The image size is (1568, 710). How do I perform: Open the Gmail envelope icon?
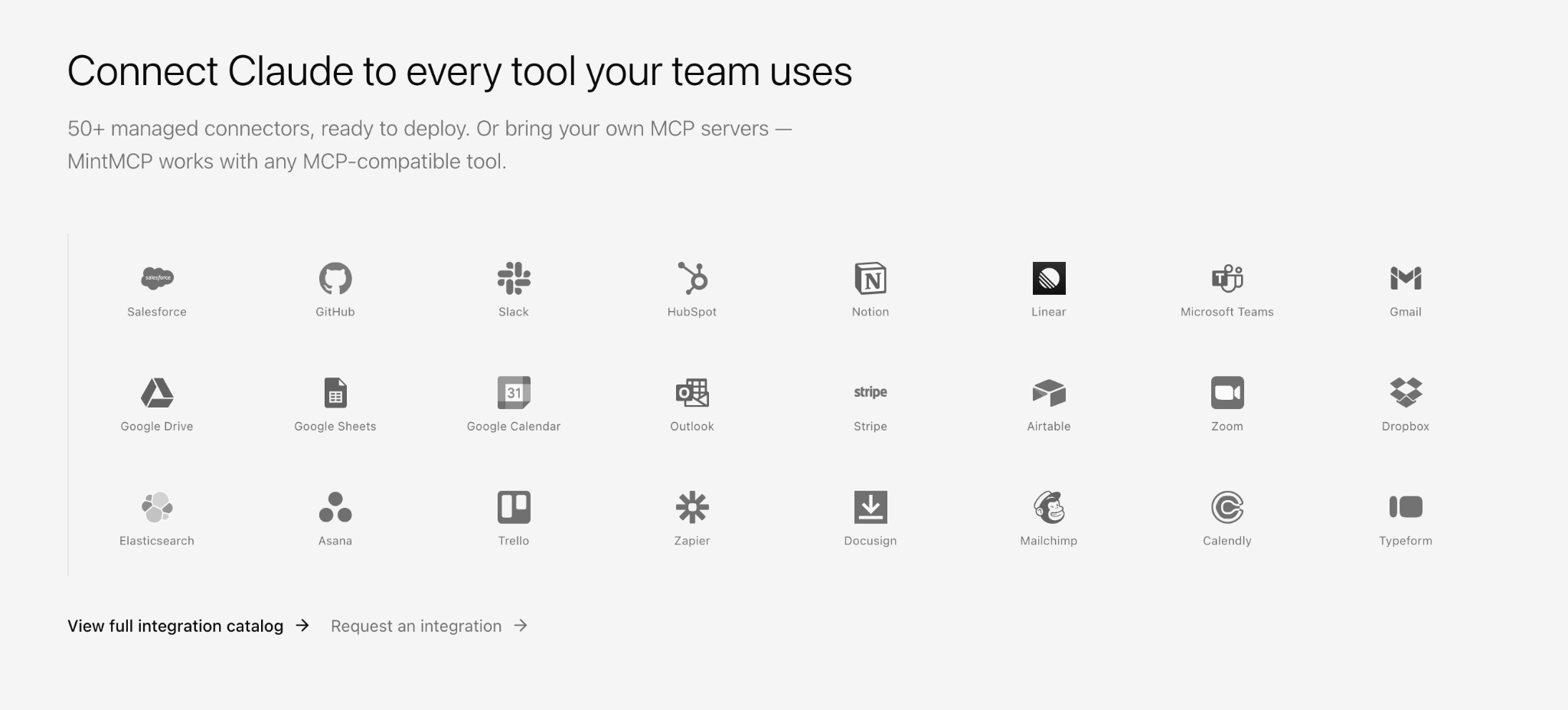(x=1406, y=278)
